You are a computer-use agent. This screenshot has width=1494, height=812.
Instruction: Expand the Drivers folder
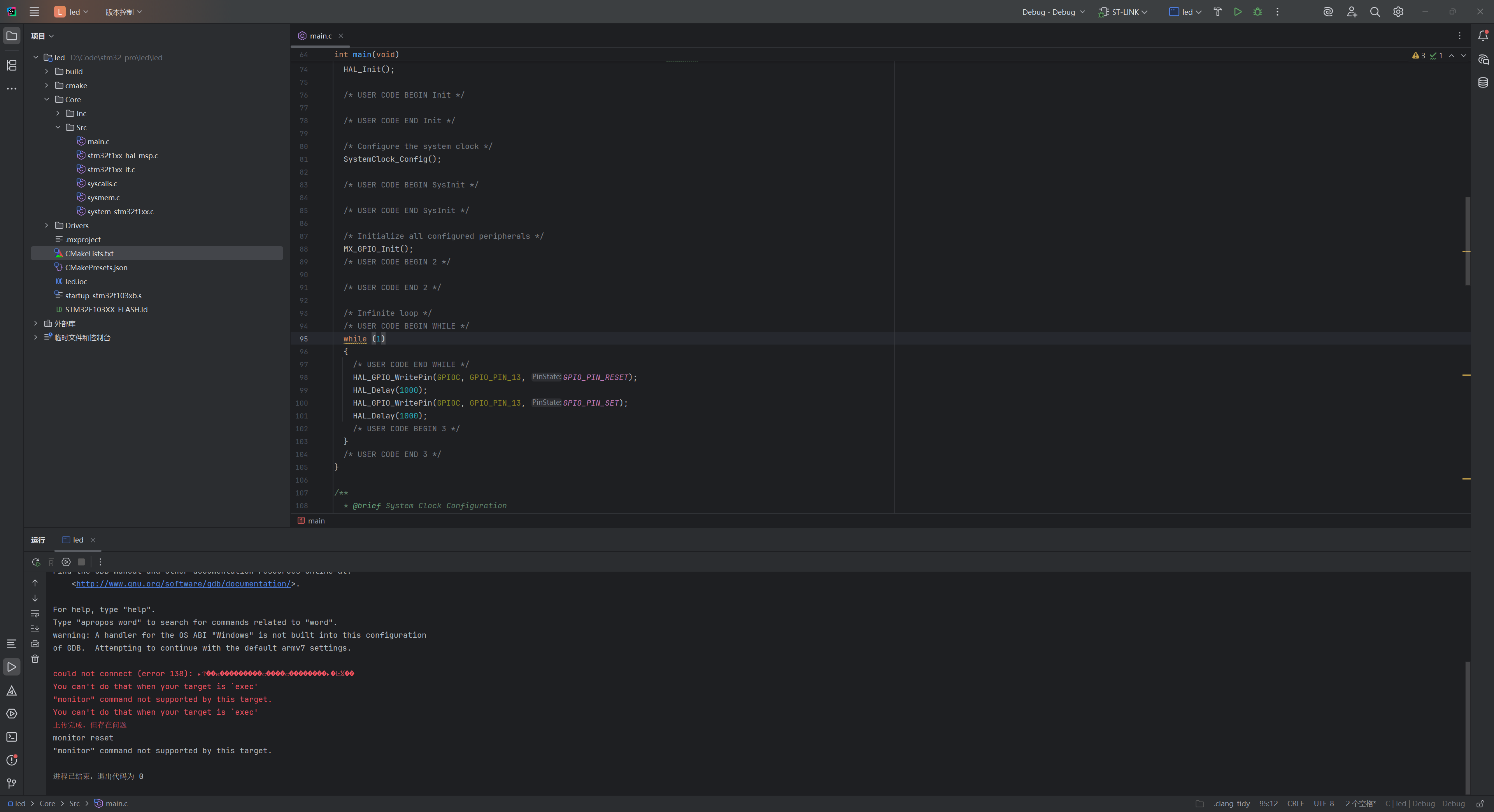coord(46,225)
